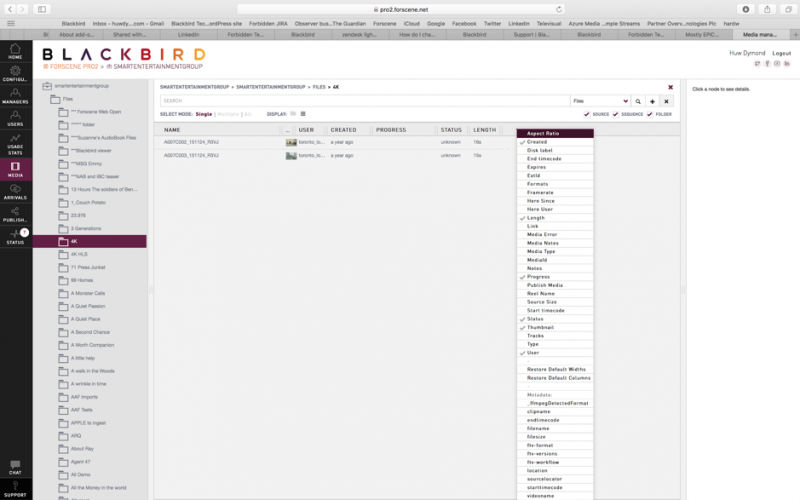800x500 pixels.
Task: Open thumbnail of clip A007C002_151124_R3VJ
Action: click(x=290, y=142)
